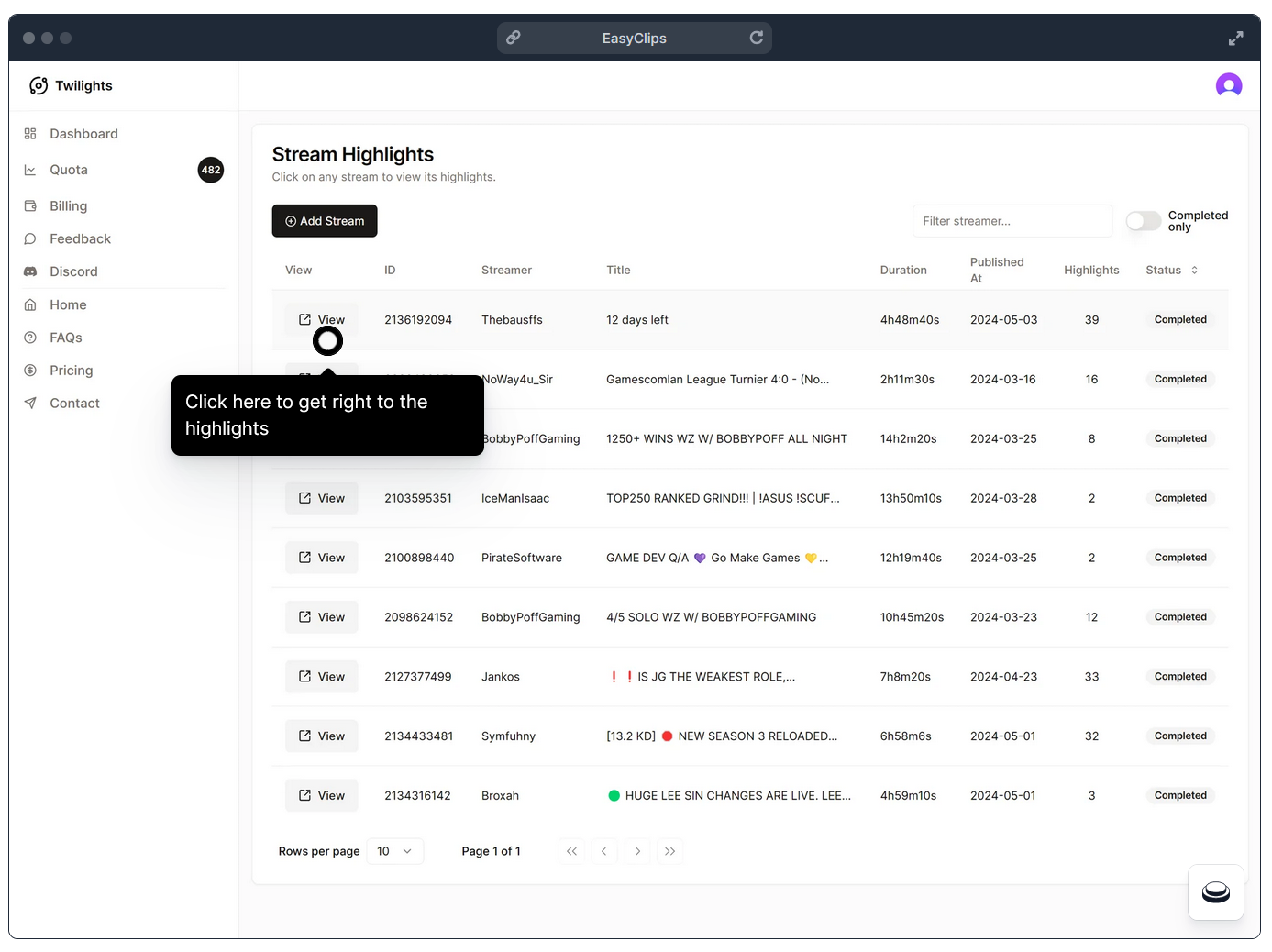
Task: Go to the next page
Action: pos(637,851)
